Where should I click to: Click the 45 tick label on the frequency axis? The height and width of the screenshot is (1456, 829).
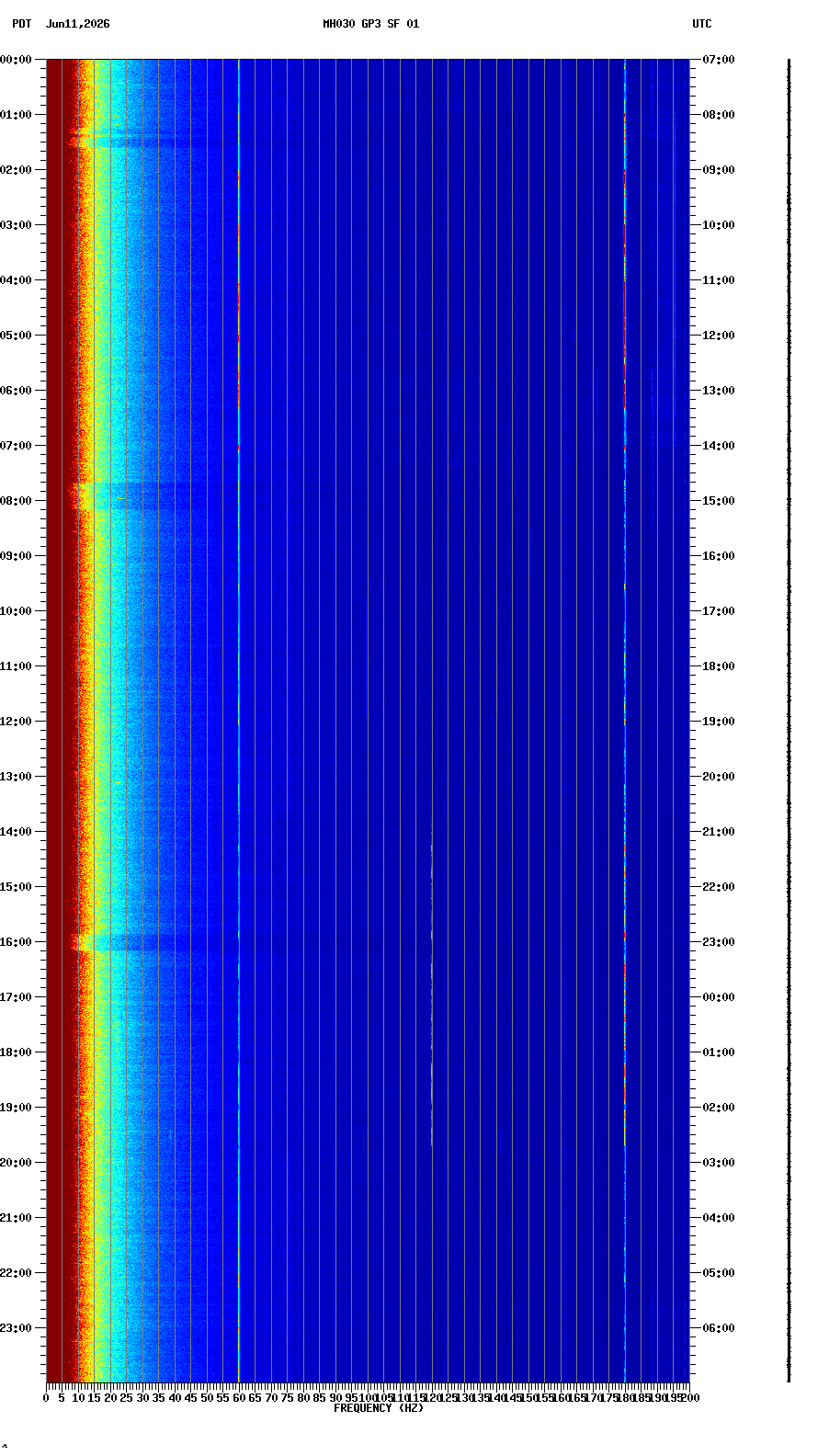pos(190,1398)
